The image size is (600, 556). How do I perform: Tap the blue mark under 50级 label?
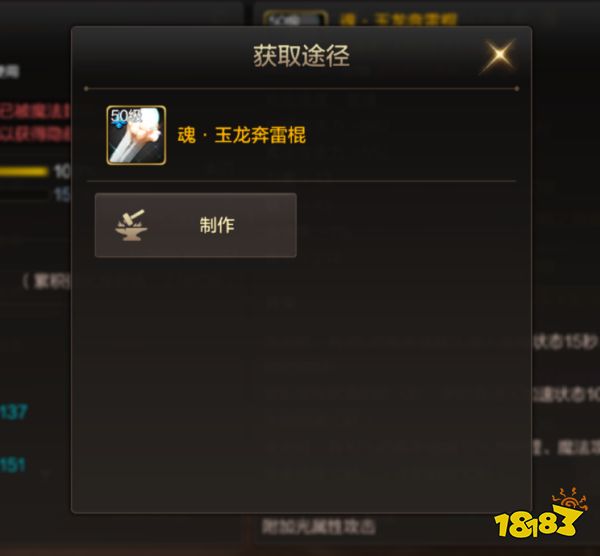click(120, 124)
